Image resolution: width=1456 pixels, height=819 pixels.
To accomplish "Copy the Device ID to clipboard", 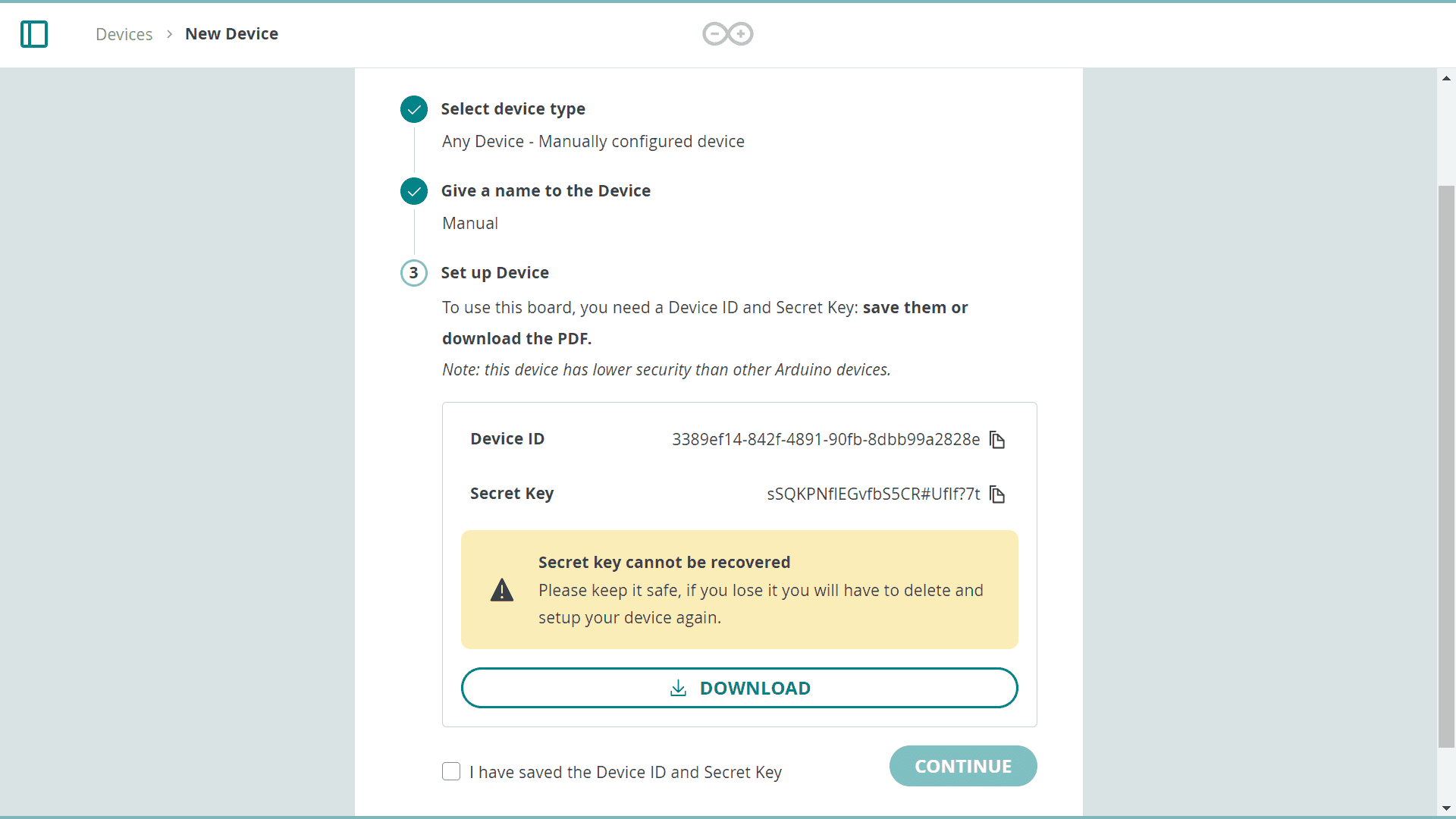I will pyautogui.click(x=997, y=441).
